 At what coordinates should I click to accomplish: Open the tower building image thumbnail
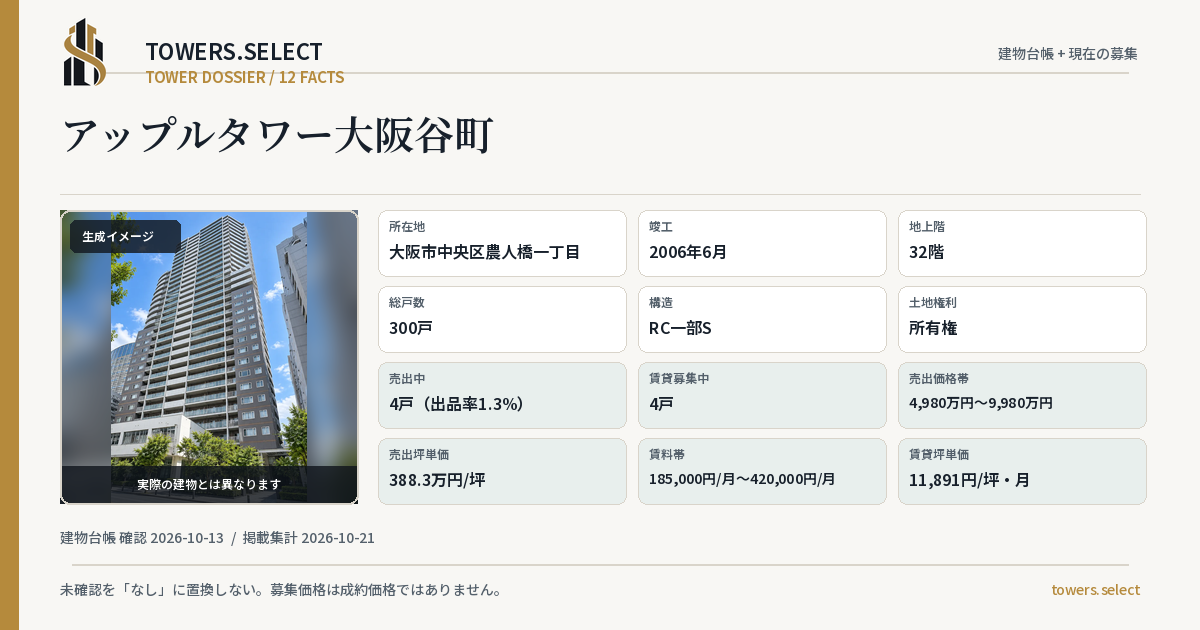pos(209,357)
